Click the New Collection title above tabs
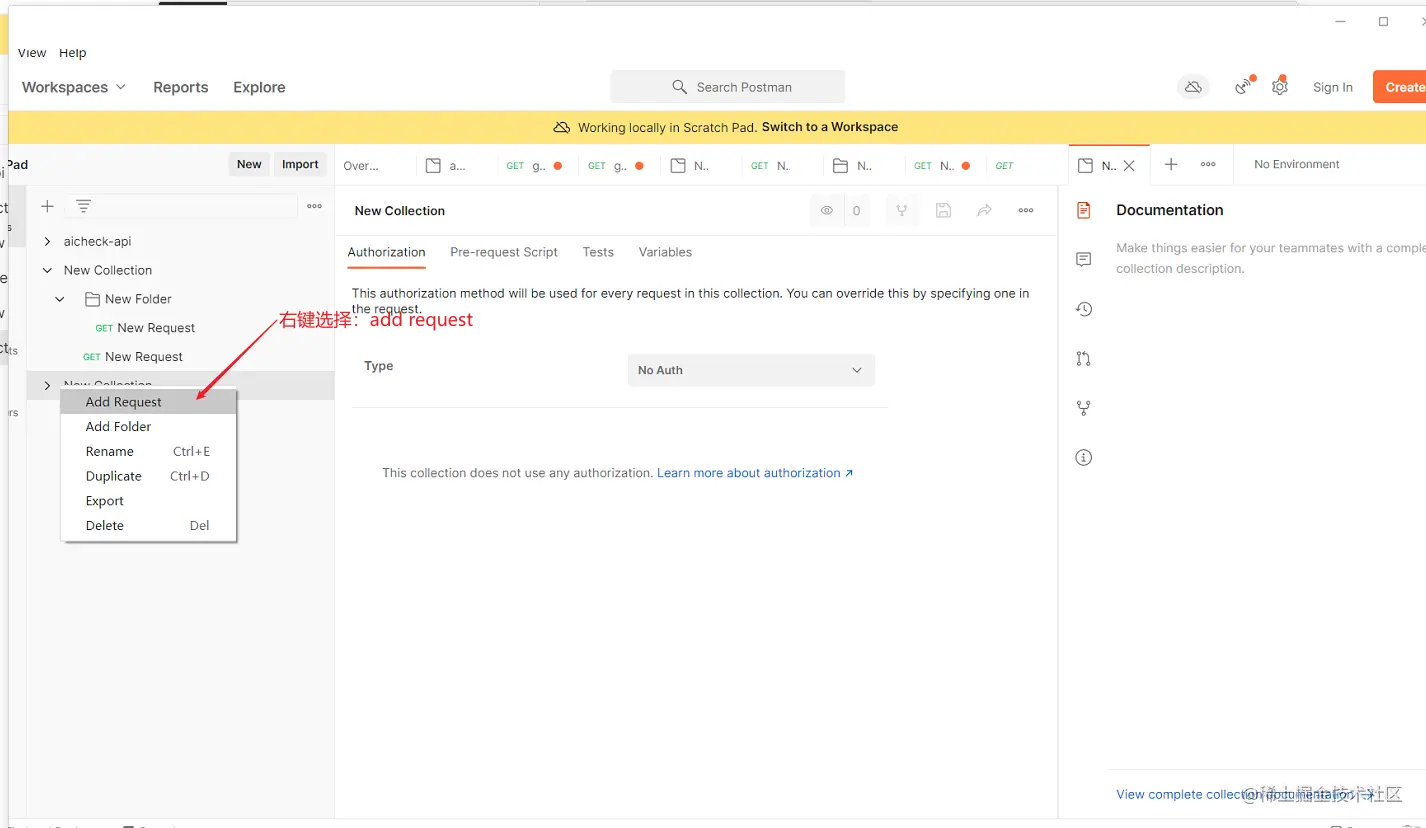 [x=400, y=211]
